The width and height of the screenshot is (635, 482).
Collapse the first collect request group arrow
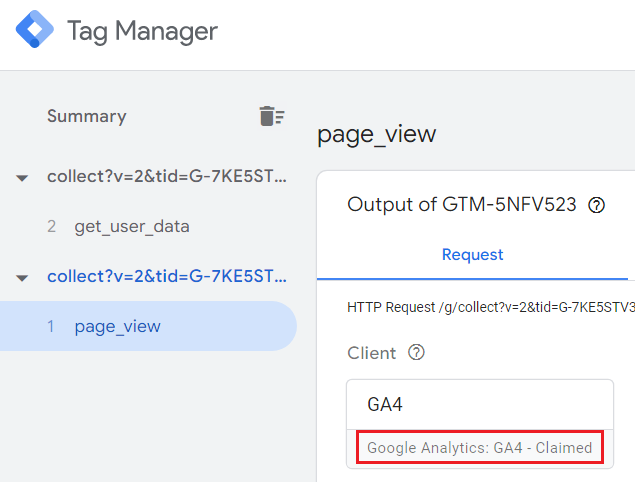[22, 178]
